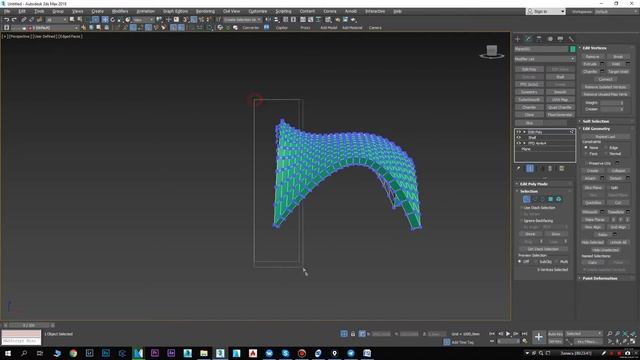640x360 pixels.
Task: Open the Create command panel tab
Action: 518,39
